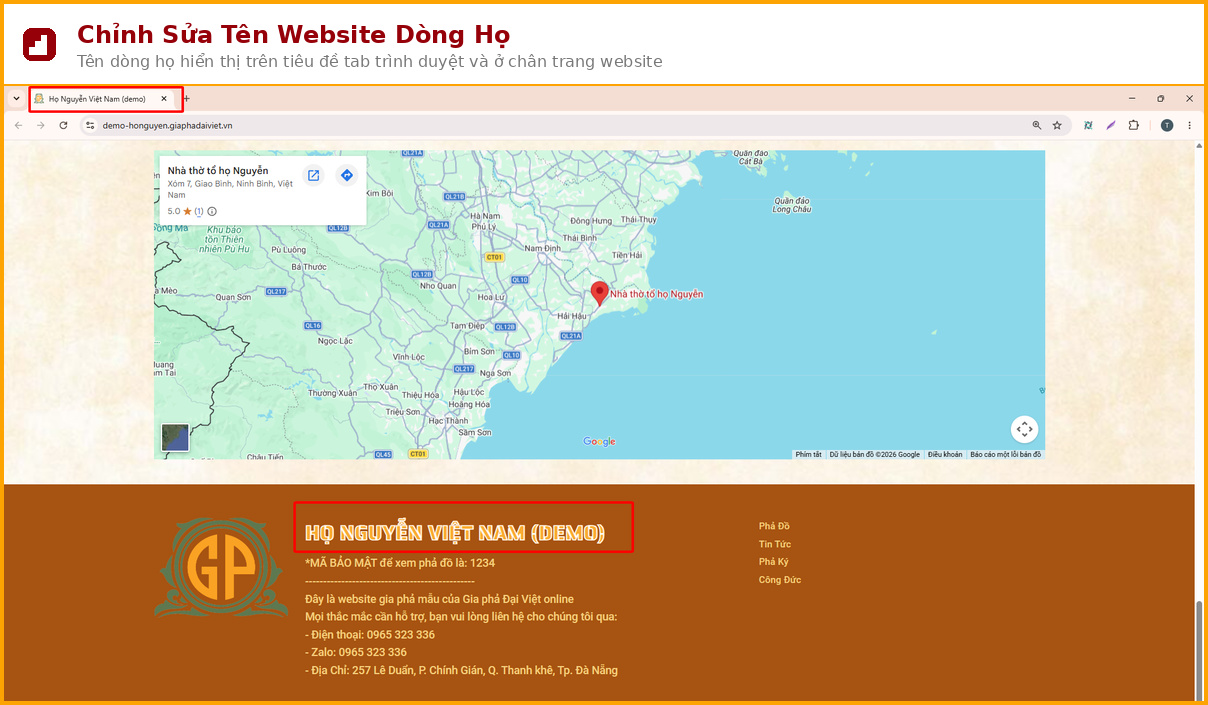The image size is (1208, 705).
Task: Click the browser back arrow
Action: [18, 125]
